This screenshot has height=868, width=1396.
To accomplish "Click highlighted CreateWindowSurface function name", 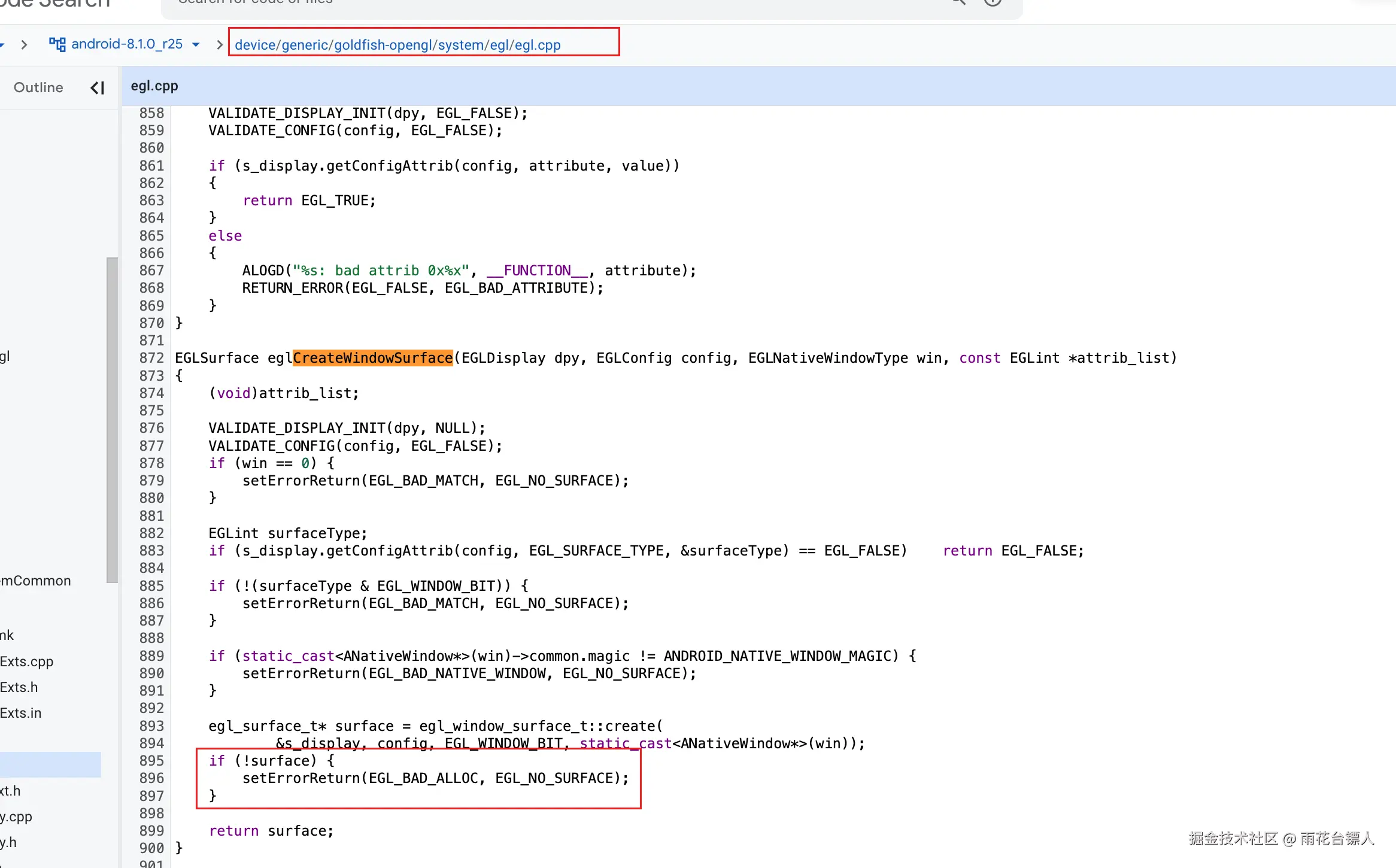I will pyautogui.click(x=372, y=358).
